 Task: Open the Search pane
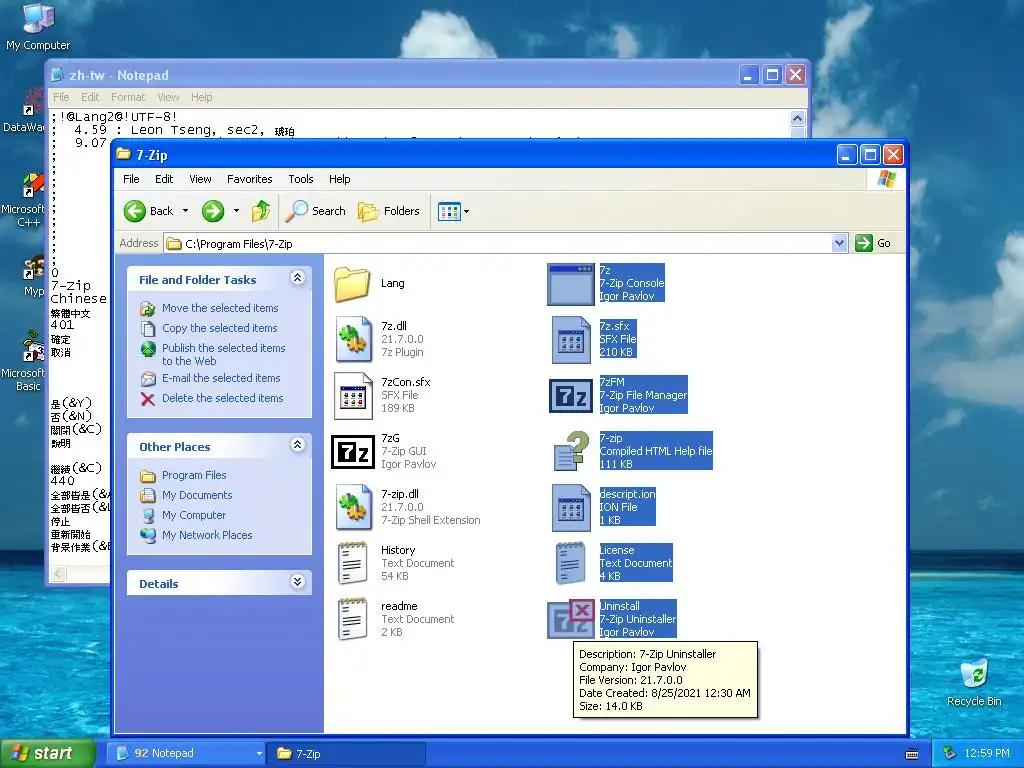(316, 211)
